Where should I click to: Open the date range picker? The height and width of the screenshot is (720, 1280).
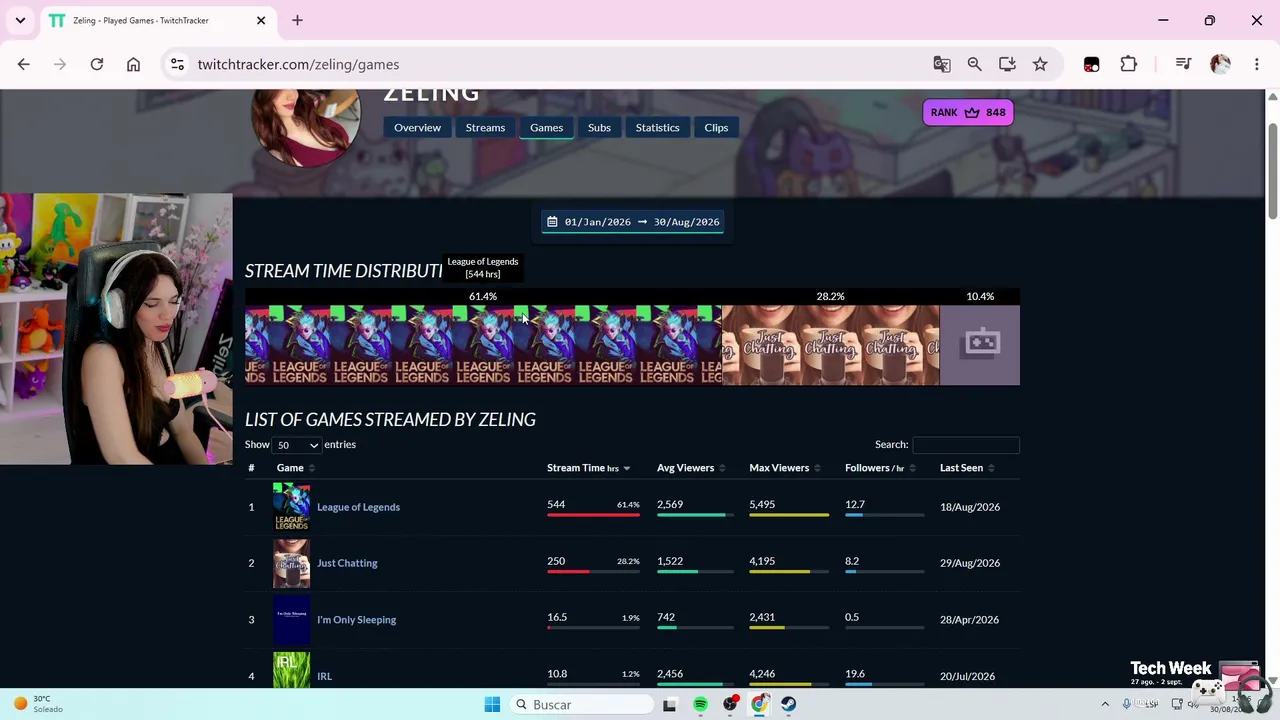pos(632,222)
